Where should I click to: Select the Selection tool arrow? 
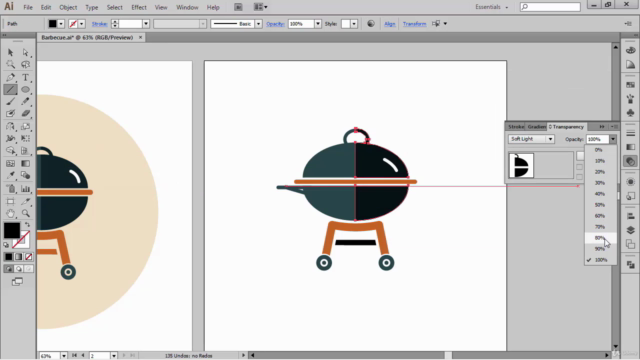click(11, 53)
